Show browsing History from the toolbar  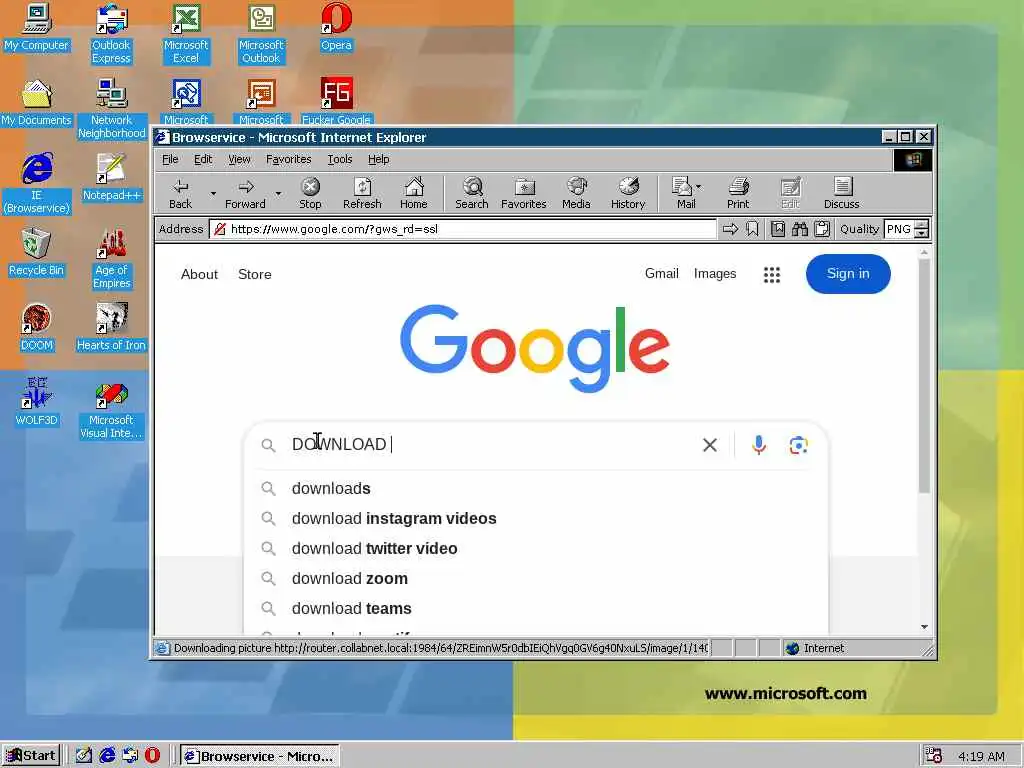(628, 193)
